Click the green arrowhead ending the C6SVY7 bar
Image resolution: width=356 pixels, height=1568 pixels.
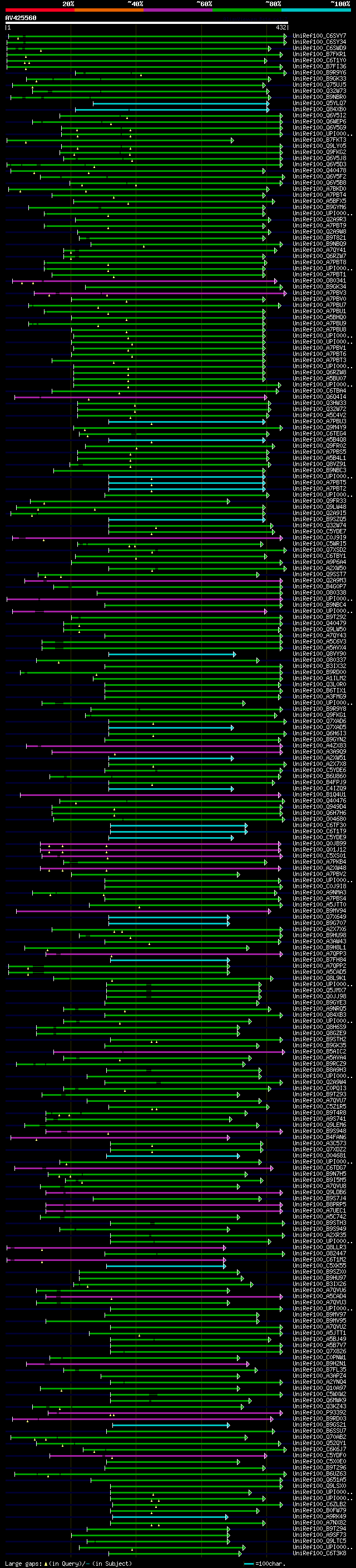tap(285, 37)
